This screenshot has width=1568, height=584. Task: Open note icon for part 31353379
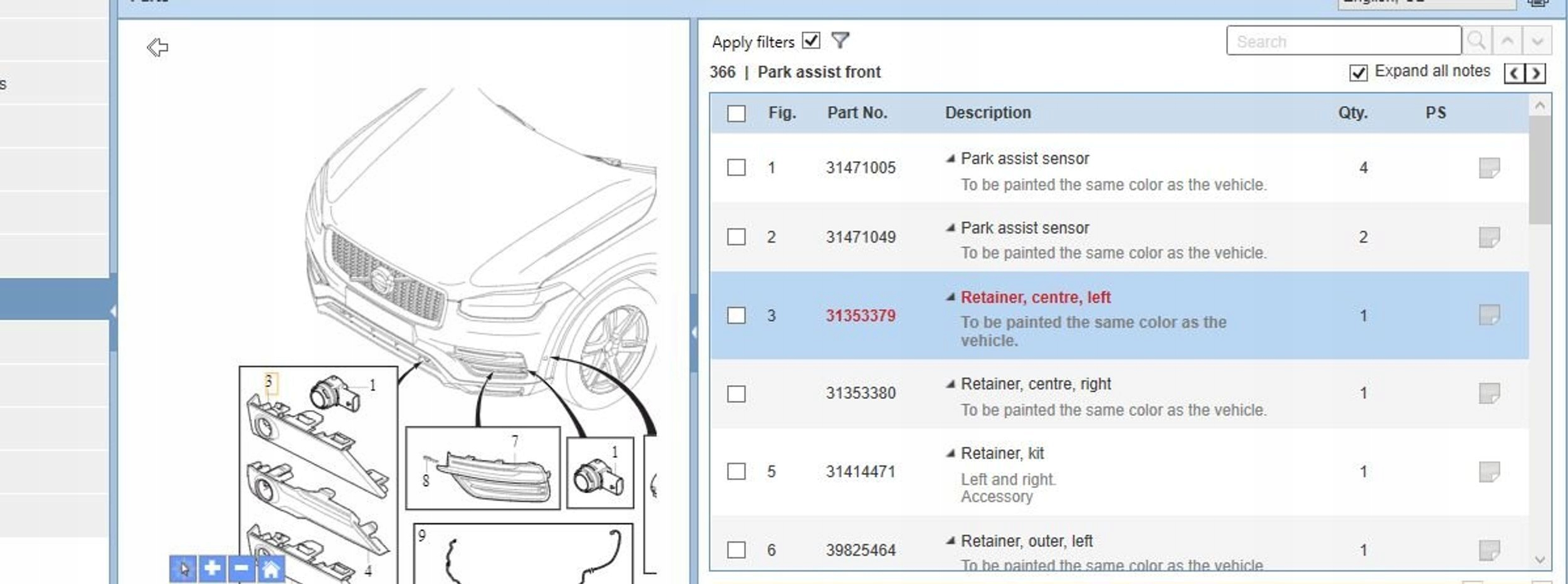[1489, 315]
